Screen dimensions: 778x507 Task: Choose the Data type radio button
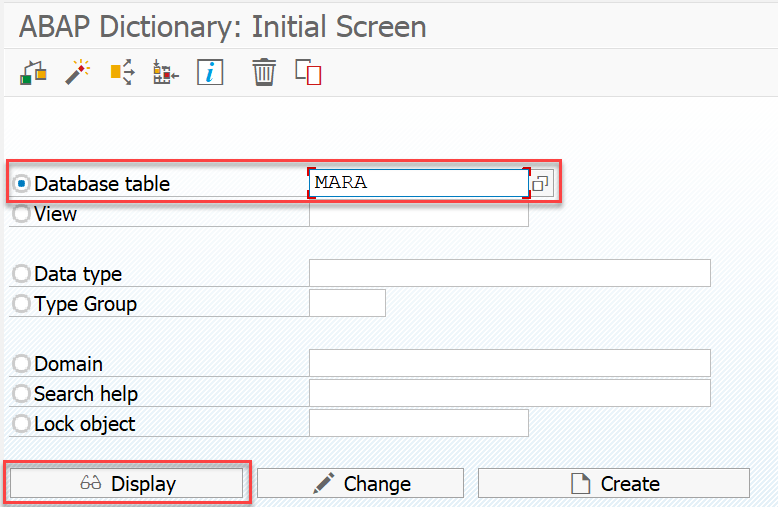[22, 274]
